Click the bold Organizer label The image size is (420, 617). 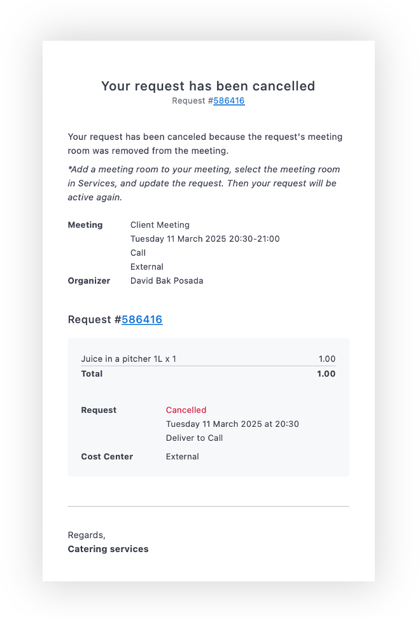click(x=89, y=281)
